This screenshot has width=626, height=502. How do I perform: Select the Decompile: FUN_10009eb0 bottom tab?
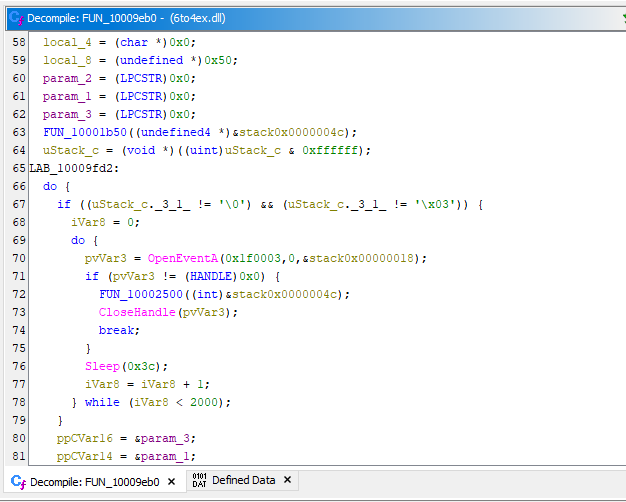tap(94, 482)
